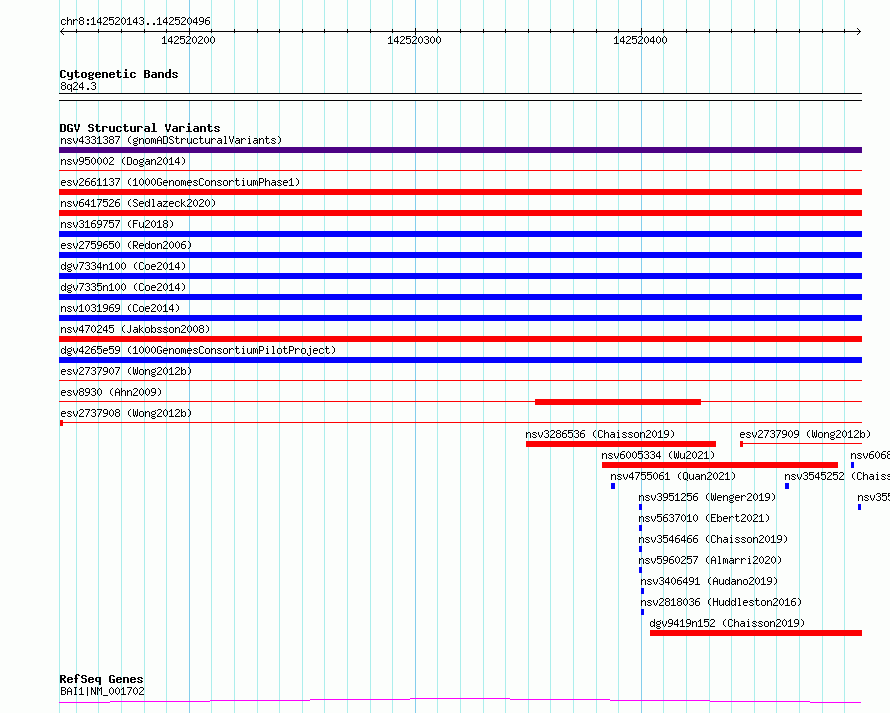Select the red nsv6005334 (Wu2021) bar
This screenshot has height=713, width=890.
[719, 465]
